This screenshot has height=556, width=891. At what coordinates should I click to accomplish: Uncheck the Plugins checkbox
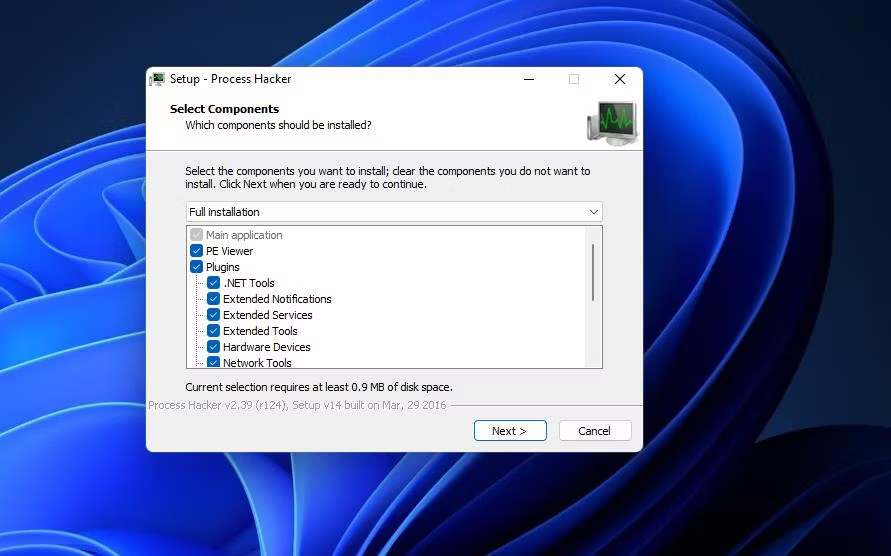(197, 267)
